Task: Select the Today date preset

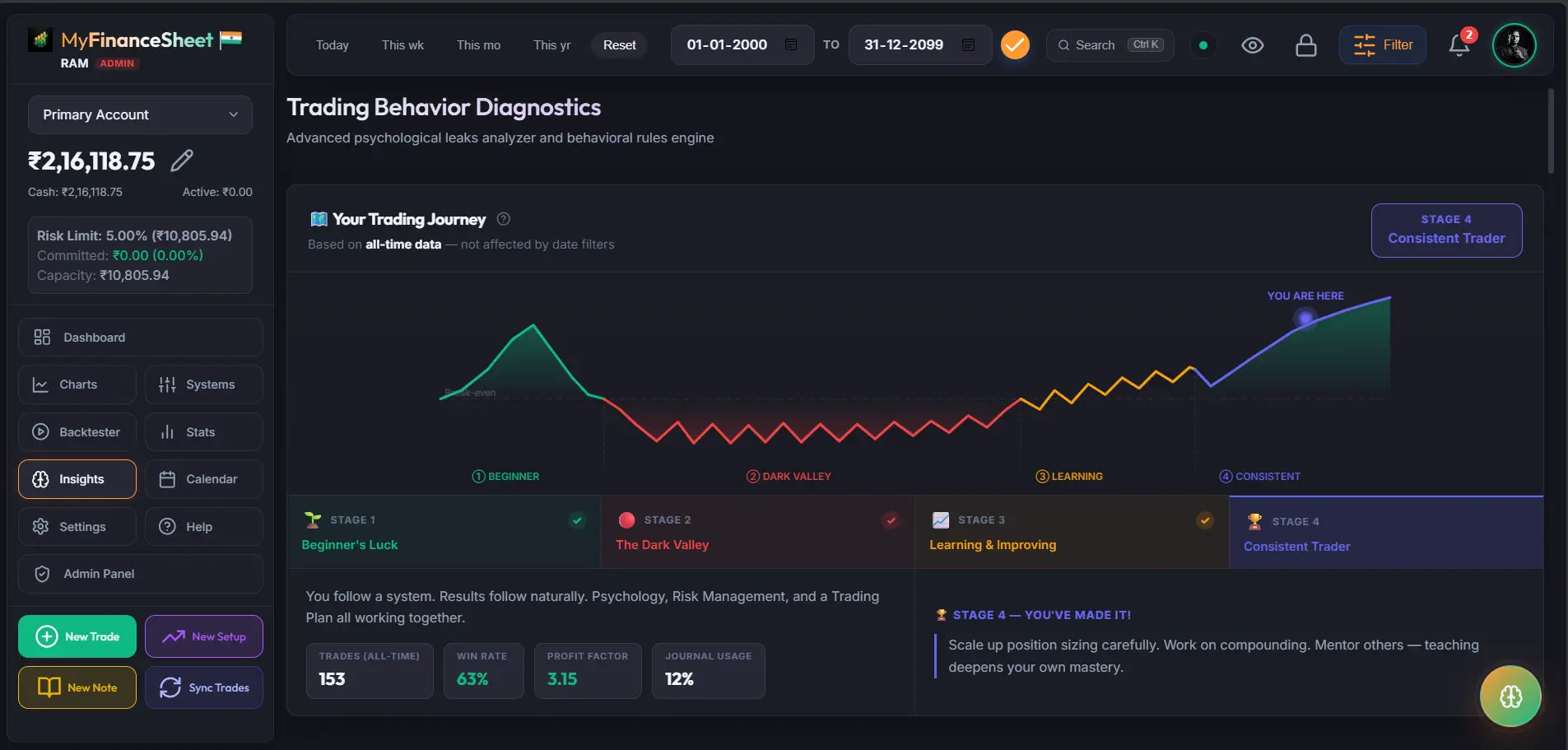Action: (333, 45)
